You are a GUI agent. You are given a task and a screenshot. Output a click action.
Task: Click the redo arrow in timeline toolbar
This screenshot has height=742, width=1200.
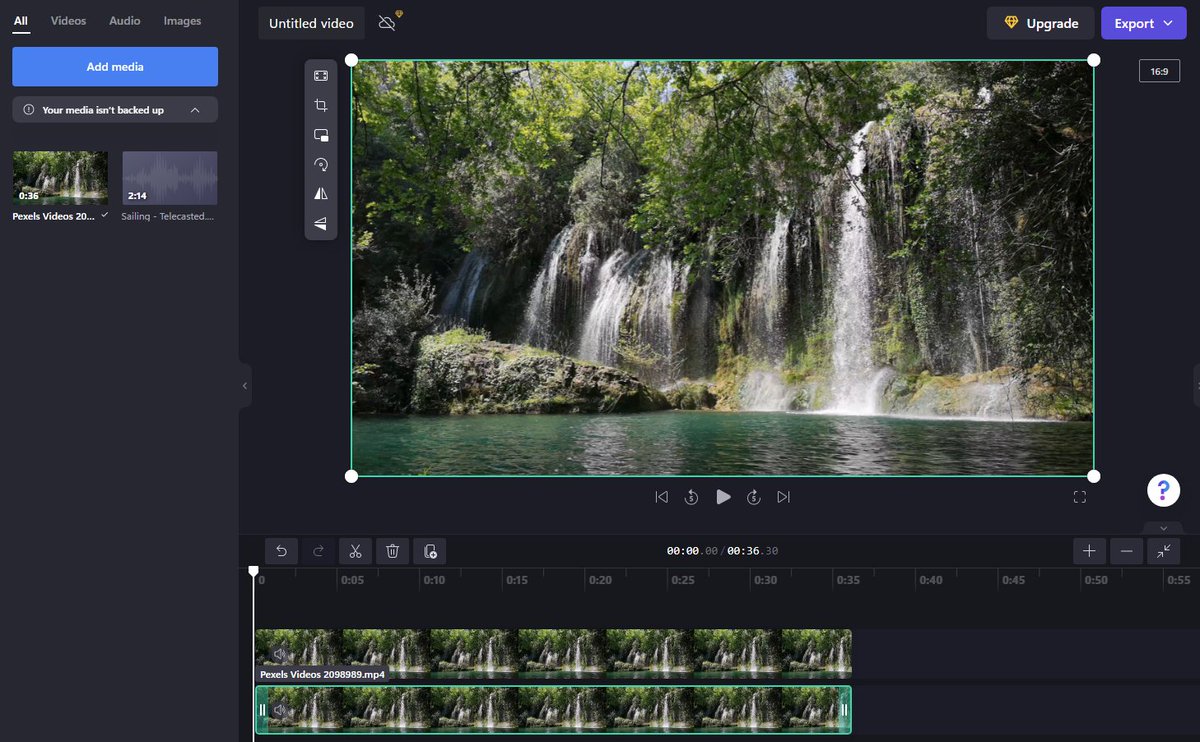pyautogui.click(x=318, y=550)
